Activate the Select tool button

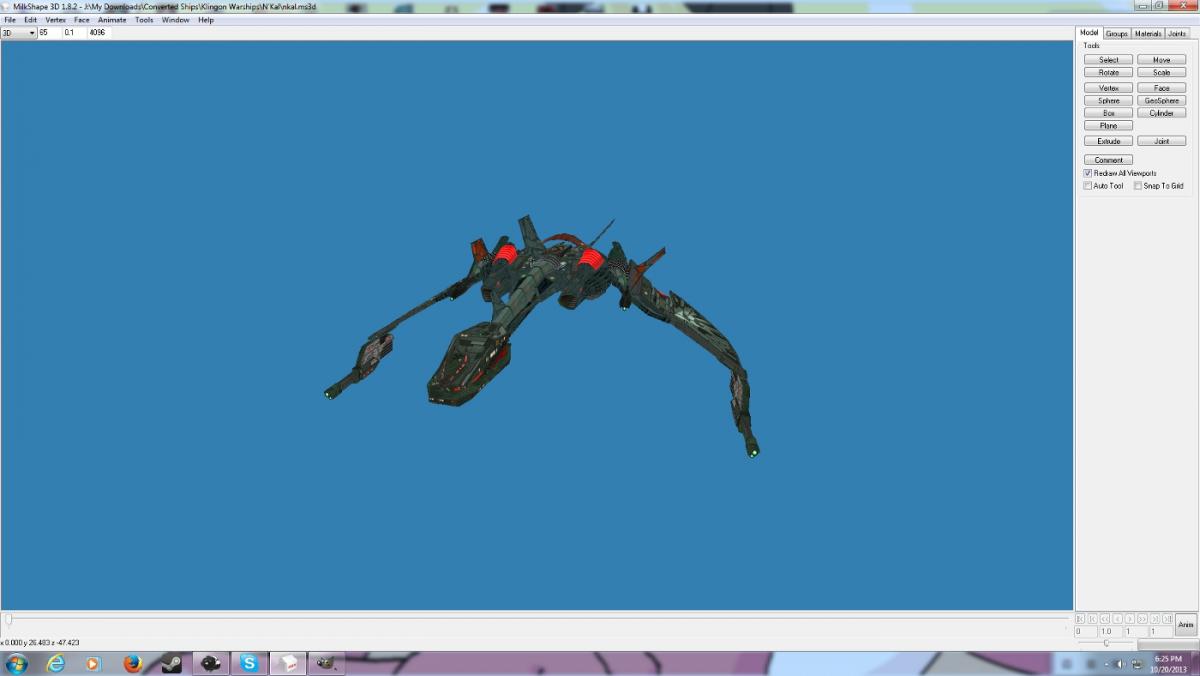click(x=1109, y=60)
